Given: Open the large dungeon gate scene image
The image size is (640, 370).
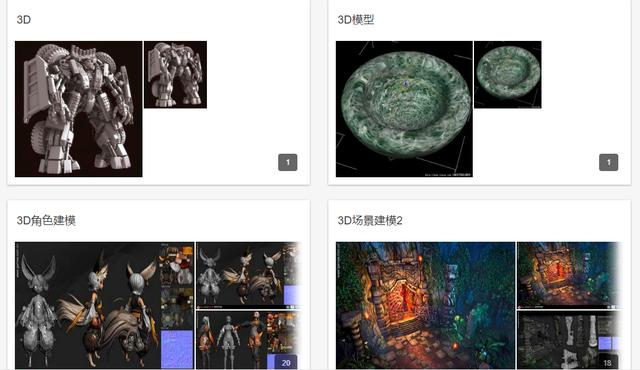Looking at the screenshot, I should pos(425,306).
